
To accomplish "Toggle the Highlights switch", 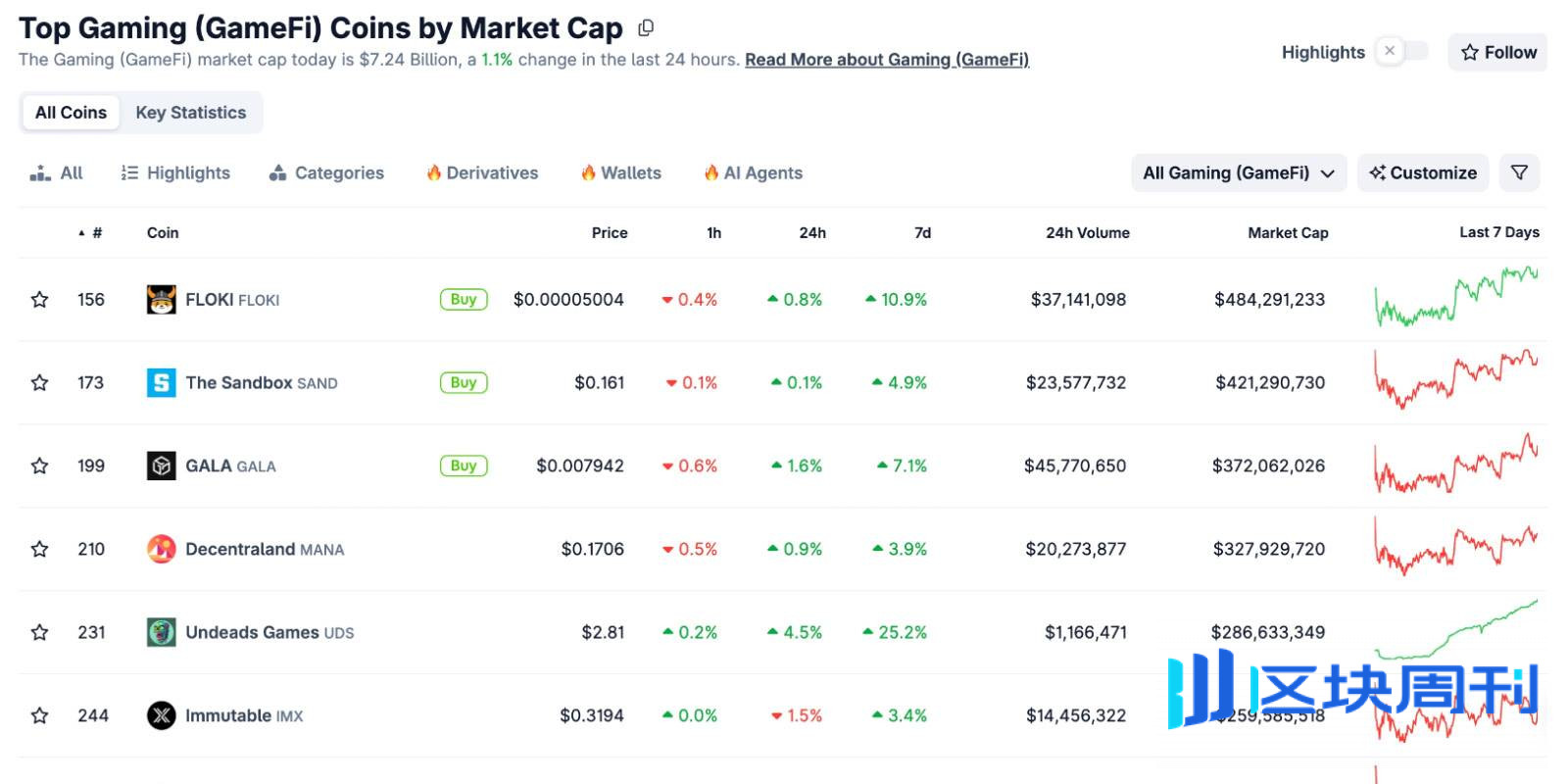I will [1401, 52].
